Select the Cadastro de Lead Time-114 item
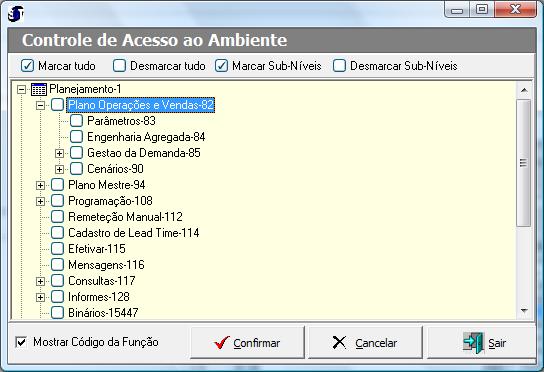Image resolution: width=544 pixels, height=372 pixels. (134, 233)
